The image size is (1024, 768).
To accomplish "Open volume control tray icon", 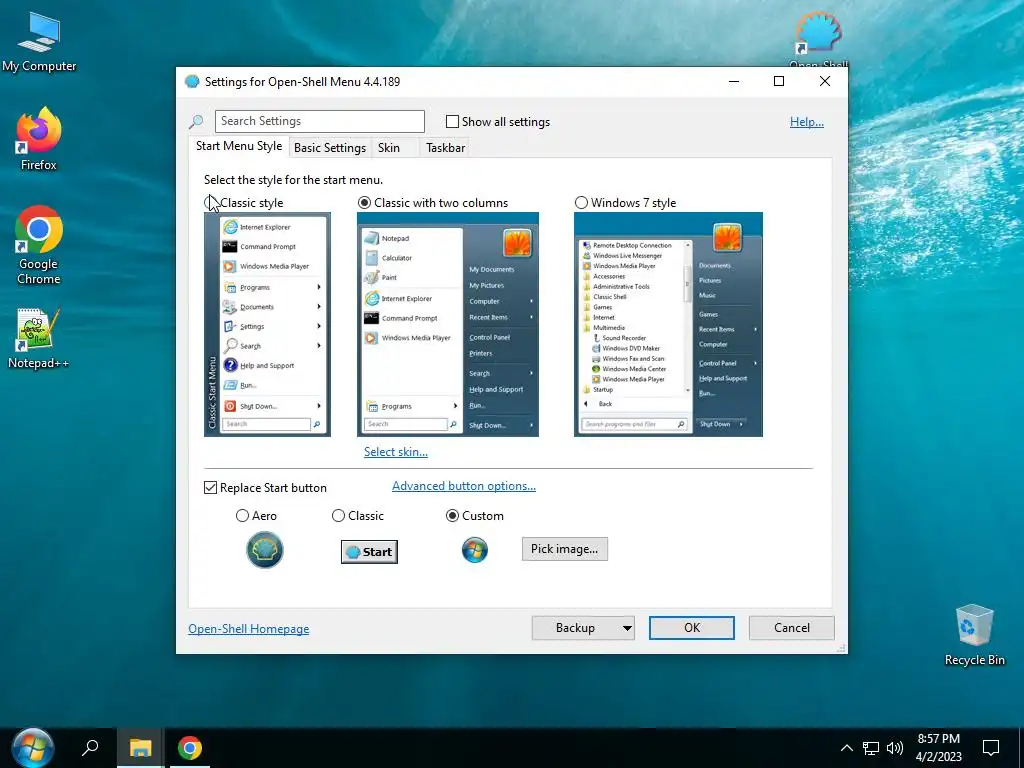I will click(895, 748).
